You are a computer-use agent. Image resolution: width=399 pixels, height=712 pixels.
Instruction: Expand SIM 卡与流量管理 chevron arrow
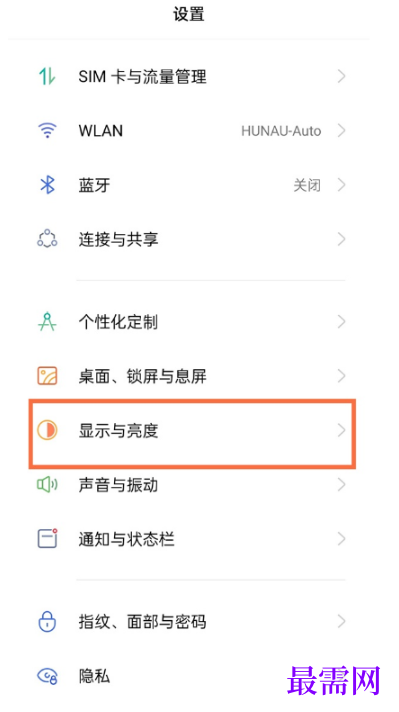click(342, 77)
